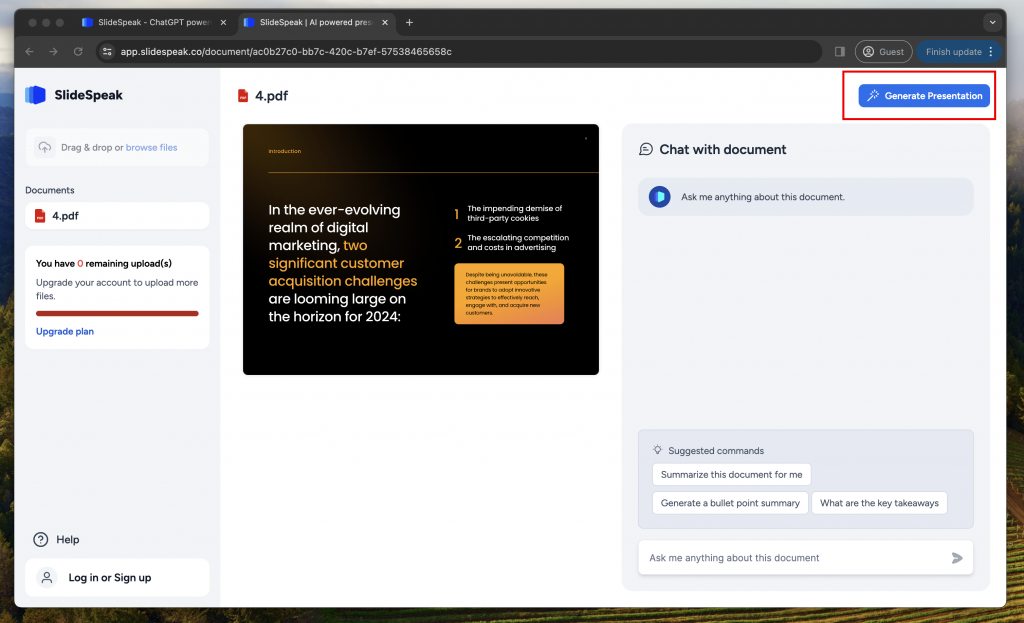Viewport: 1024px width, 623px height.
Task: Click the send arrow icon
Action: tap(957, 558)
